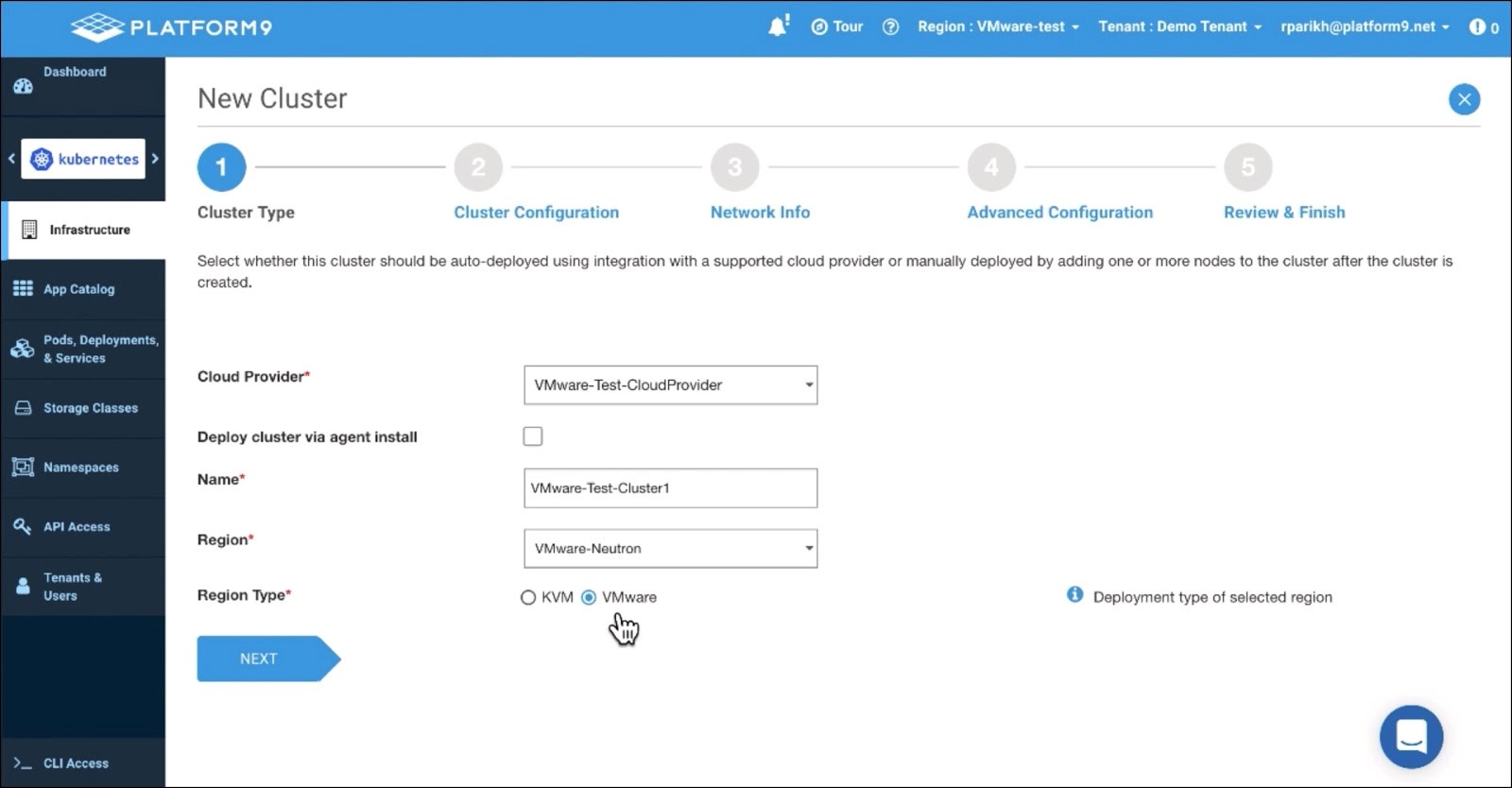Screen dimensions: 1512x788
Task: Open the Region VMware-Neutron dropdown
Action: 671,548
